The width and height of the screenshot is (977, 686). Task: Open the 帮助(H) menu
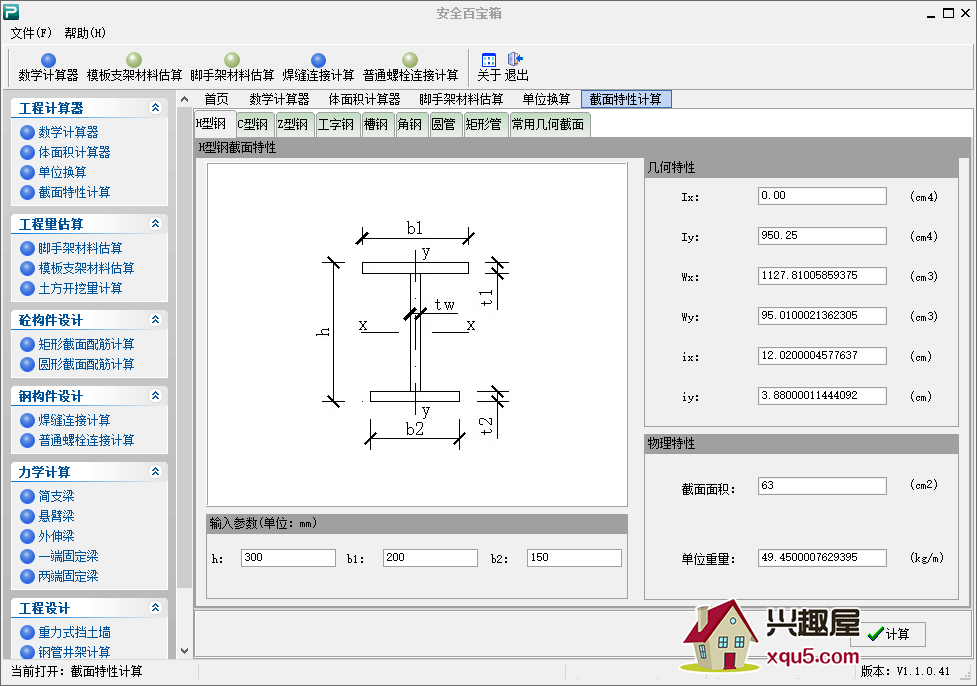(x=85, y=32)
